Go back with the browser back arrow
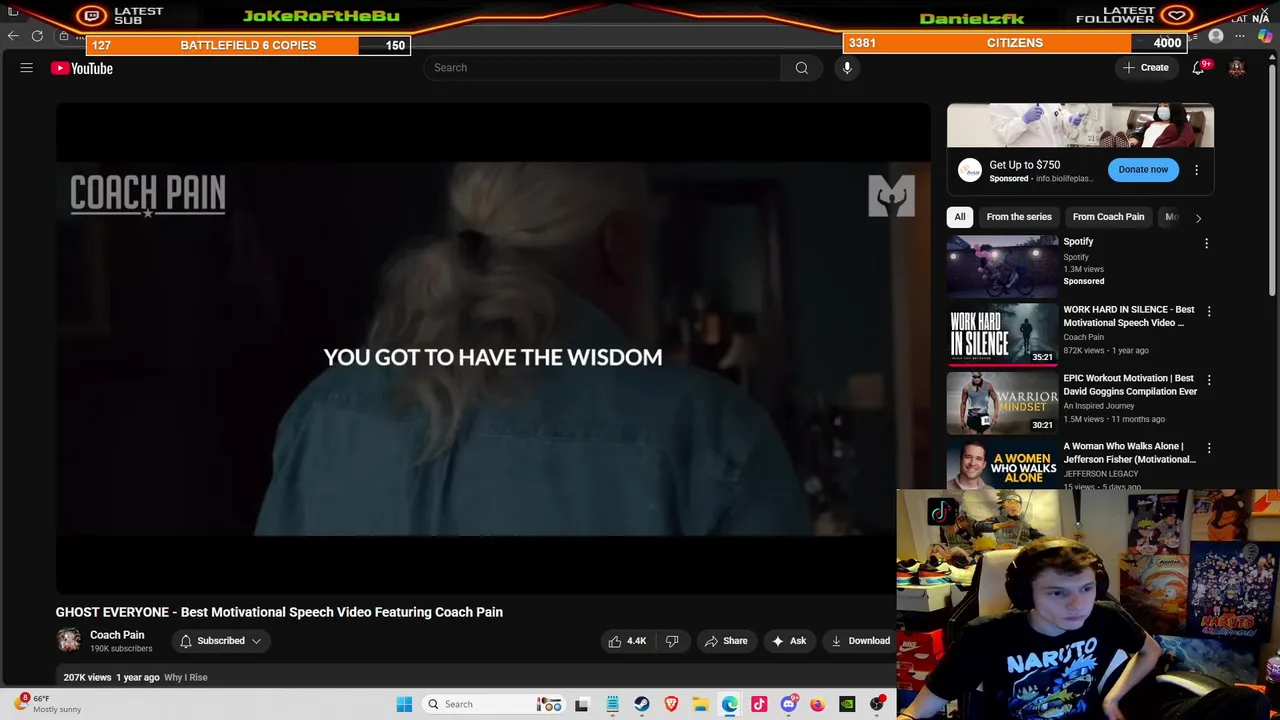 13,36
